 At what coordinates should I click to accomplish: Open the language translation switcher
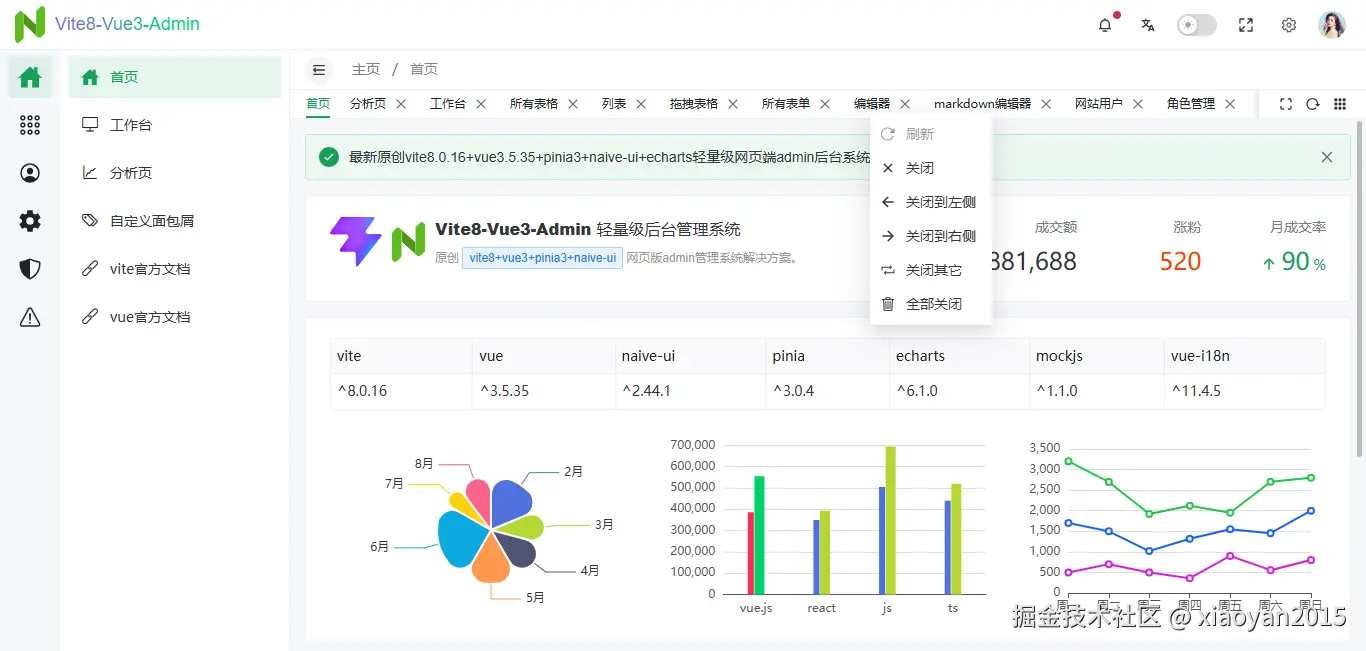tap(1148, 25)
